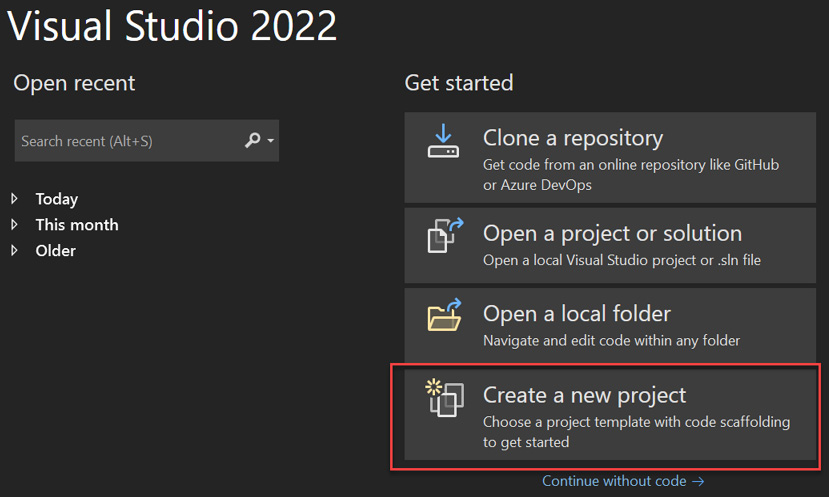Start Create a new project
Screen dimensions: 829x497
[610, 414]
